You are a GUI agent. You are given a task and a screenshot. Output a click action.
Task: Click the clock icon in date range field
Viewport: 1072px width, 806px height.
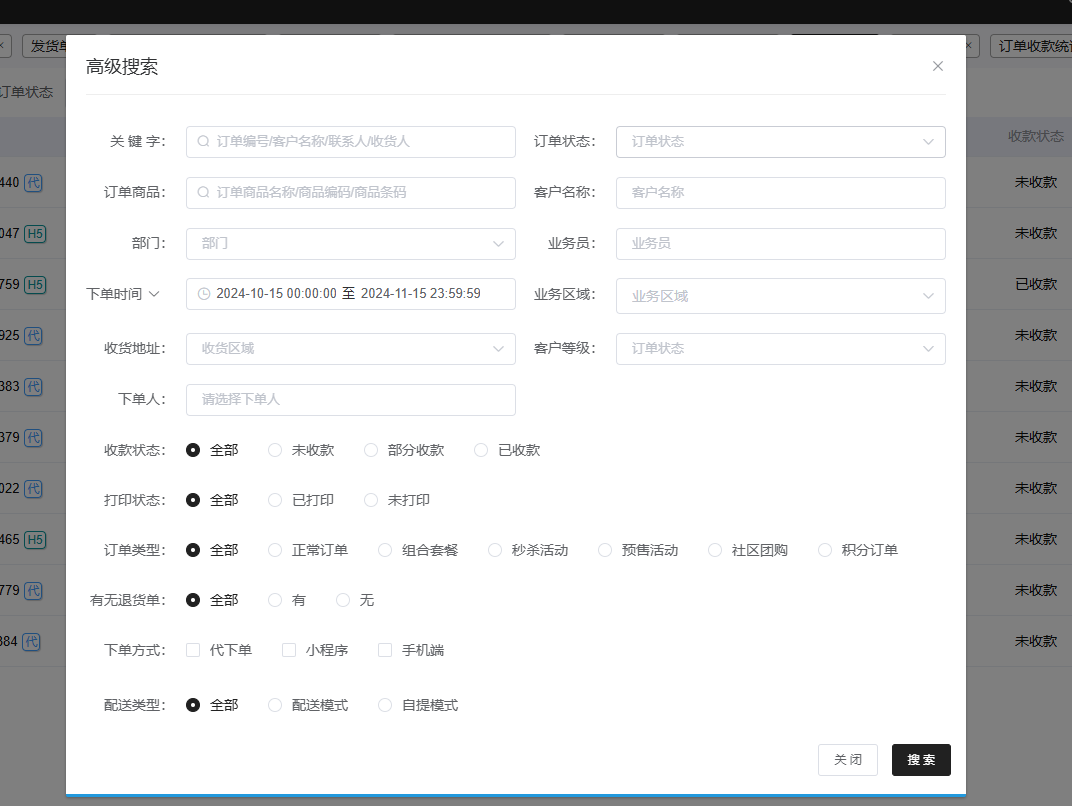click(x=204, y=294)
